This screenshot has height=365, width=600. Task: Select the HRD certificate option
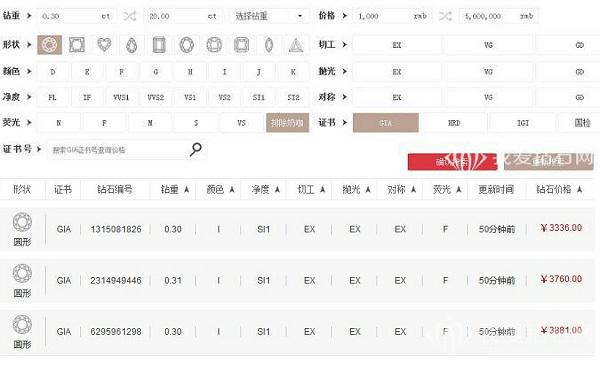454,123
